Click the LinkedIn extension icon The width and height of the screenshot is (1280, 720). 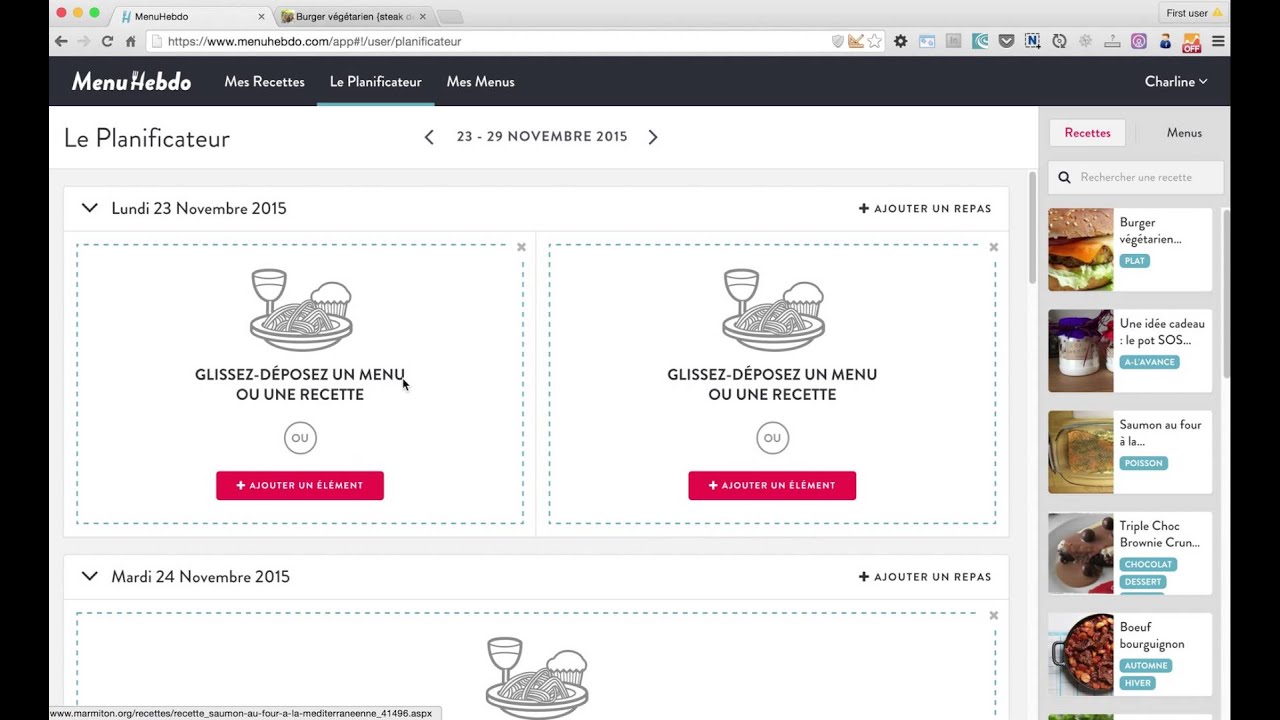[954, 41]
